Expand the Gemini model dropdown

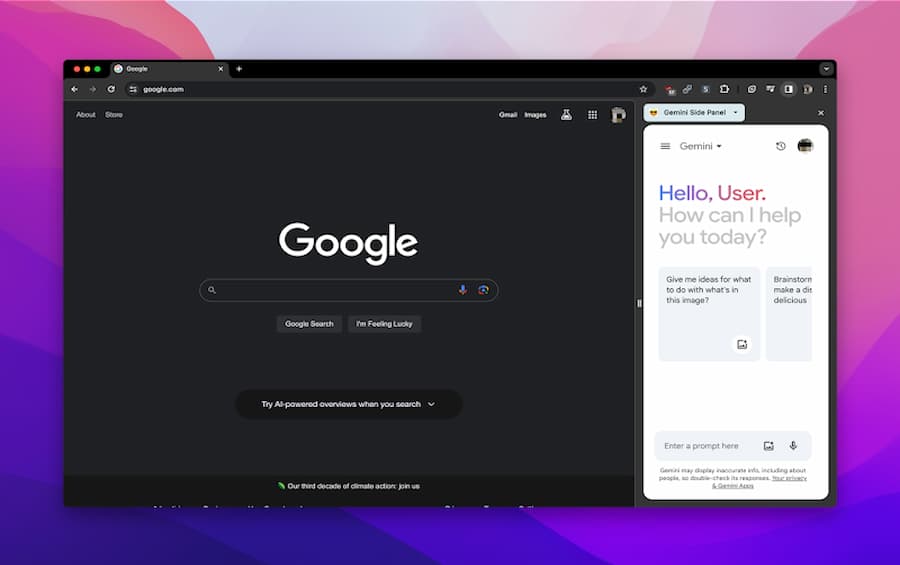coord(700,146)
